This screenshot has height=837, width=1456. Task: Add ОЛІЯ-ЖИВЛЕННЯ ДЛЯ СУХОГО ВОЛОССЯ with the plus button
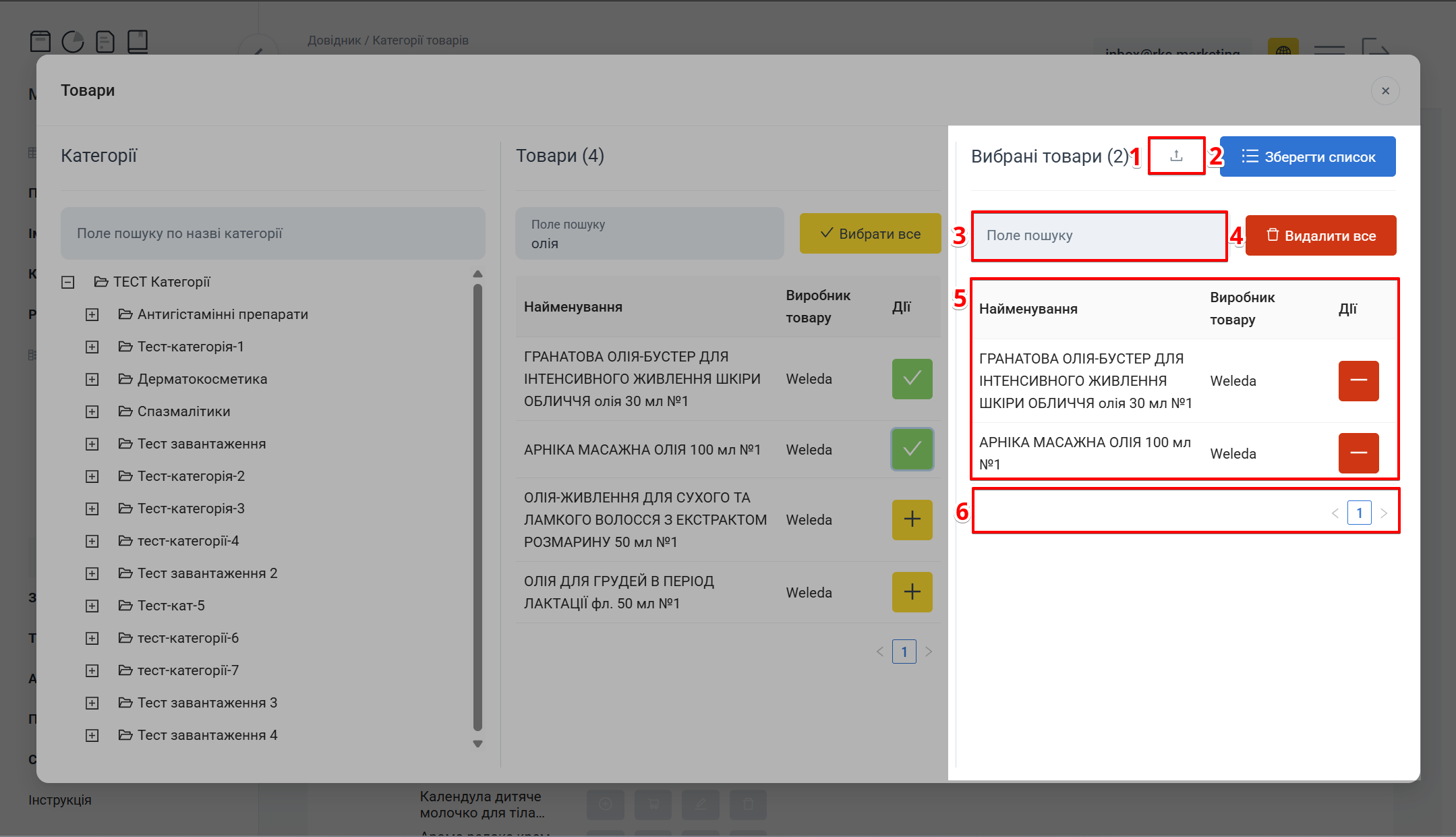point(912,519)
